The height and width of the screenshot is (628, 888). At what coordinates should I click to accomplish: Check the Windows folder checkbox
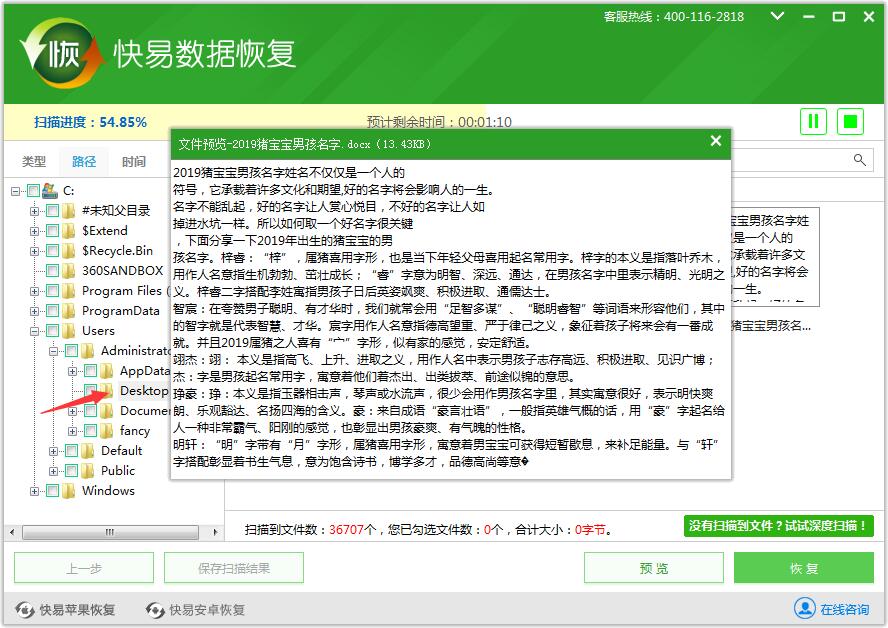tap(52, 490)
